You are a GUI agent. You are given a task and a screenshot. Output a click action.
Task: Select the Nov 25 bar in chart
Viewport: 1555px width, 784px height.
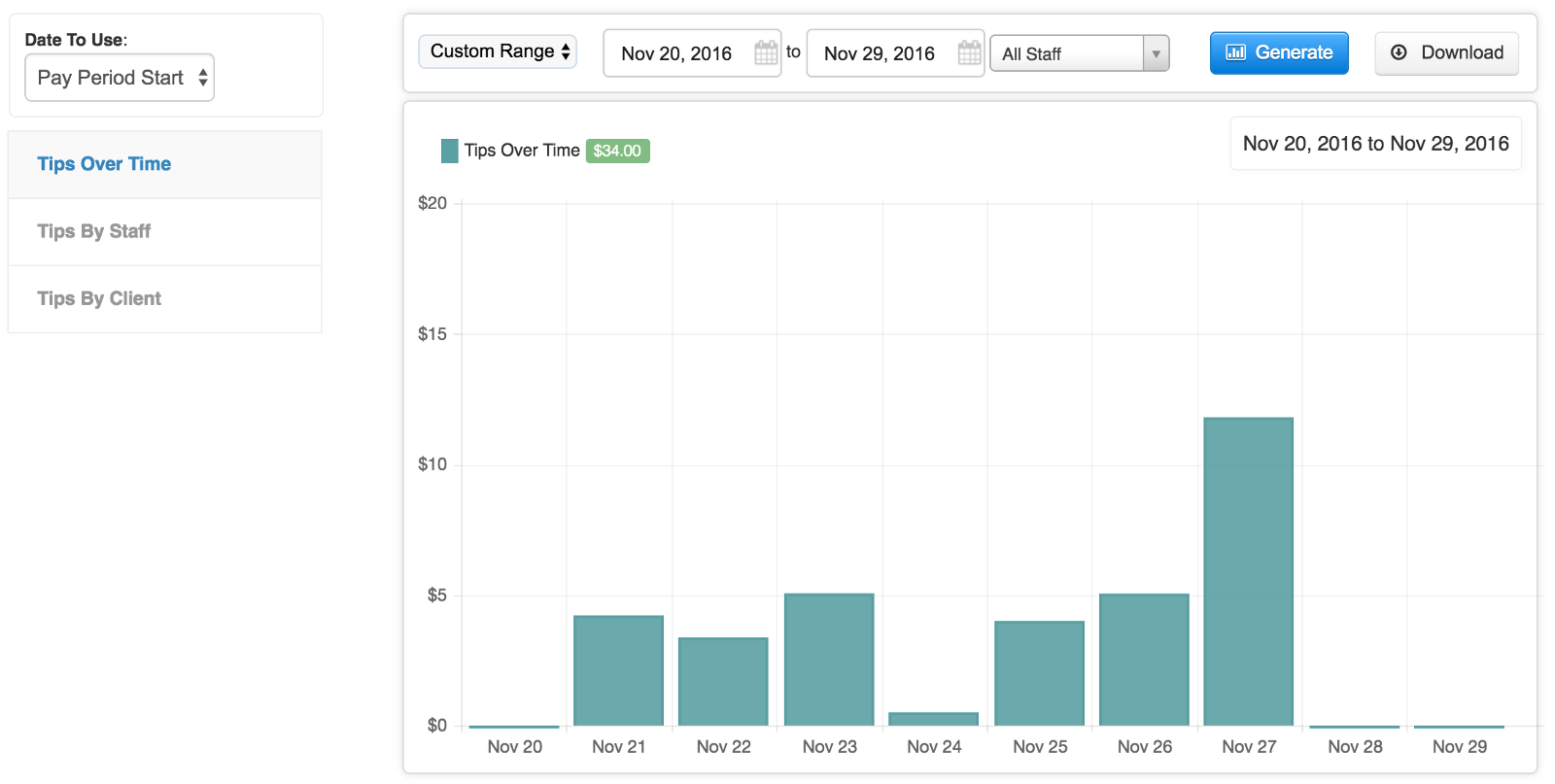1040,673
